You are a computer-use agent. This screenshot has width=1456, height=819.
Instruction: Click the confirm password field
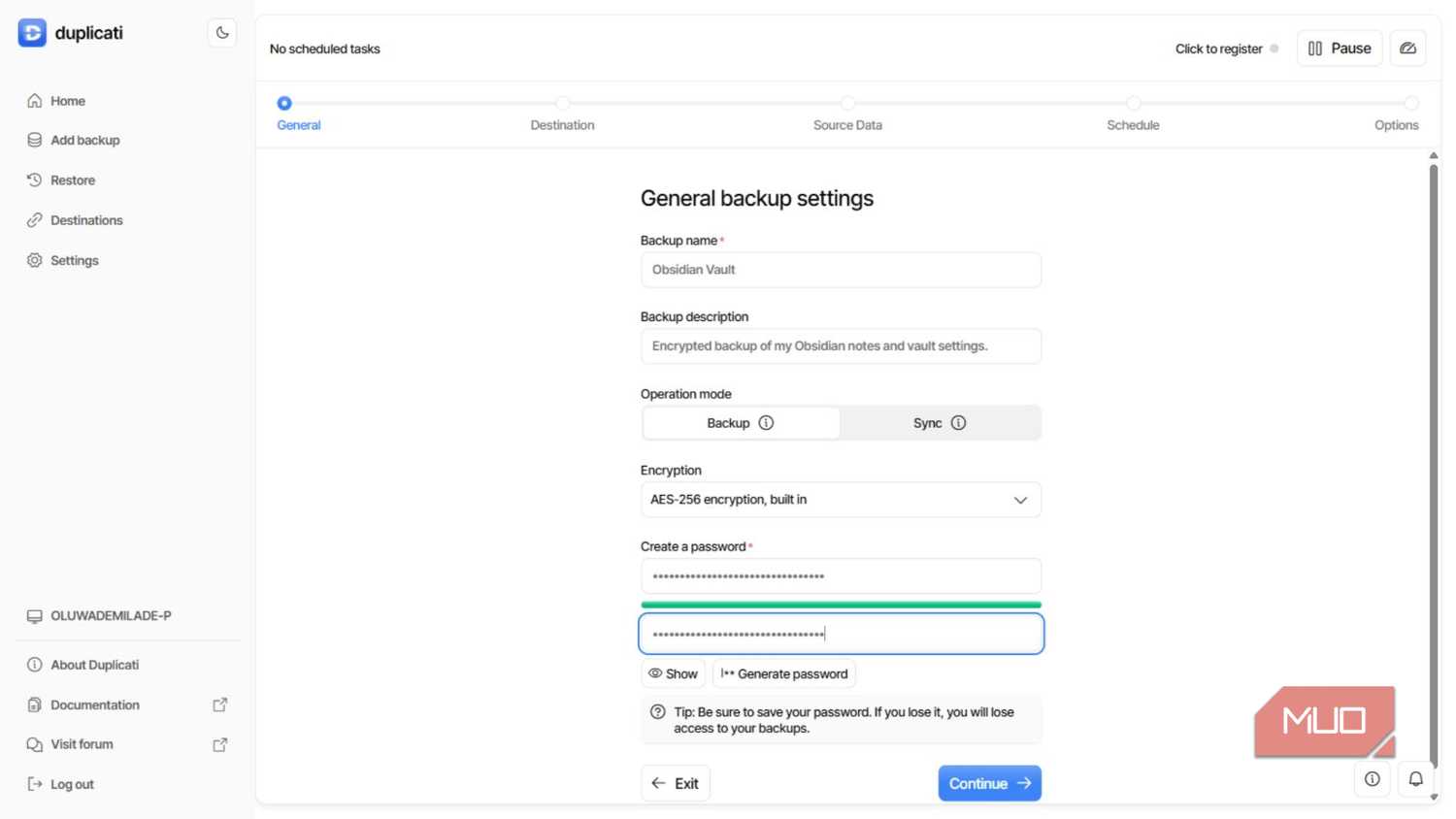(841, 634)
